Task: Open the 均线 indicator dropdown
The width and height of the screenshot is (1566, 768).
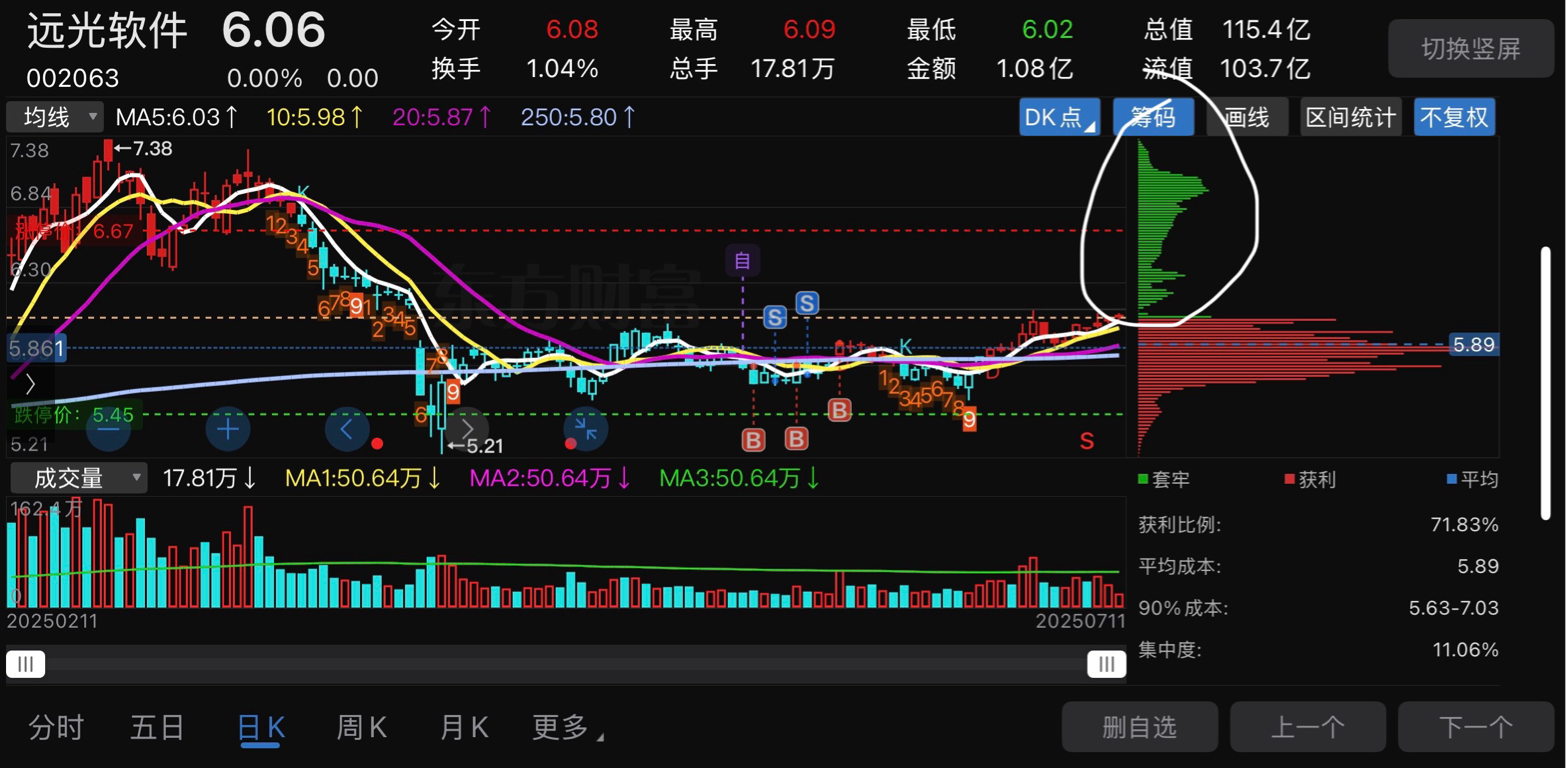Action: [55, 117]
